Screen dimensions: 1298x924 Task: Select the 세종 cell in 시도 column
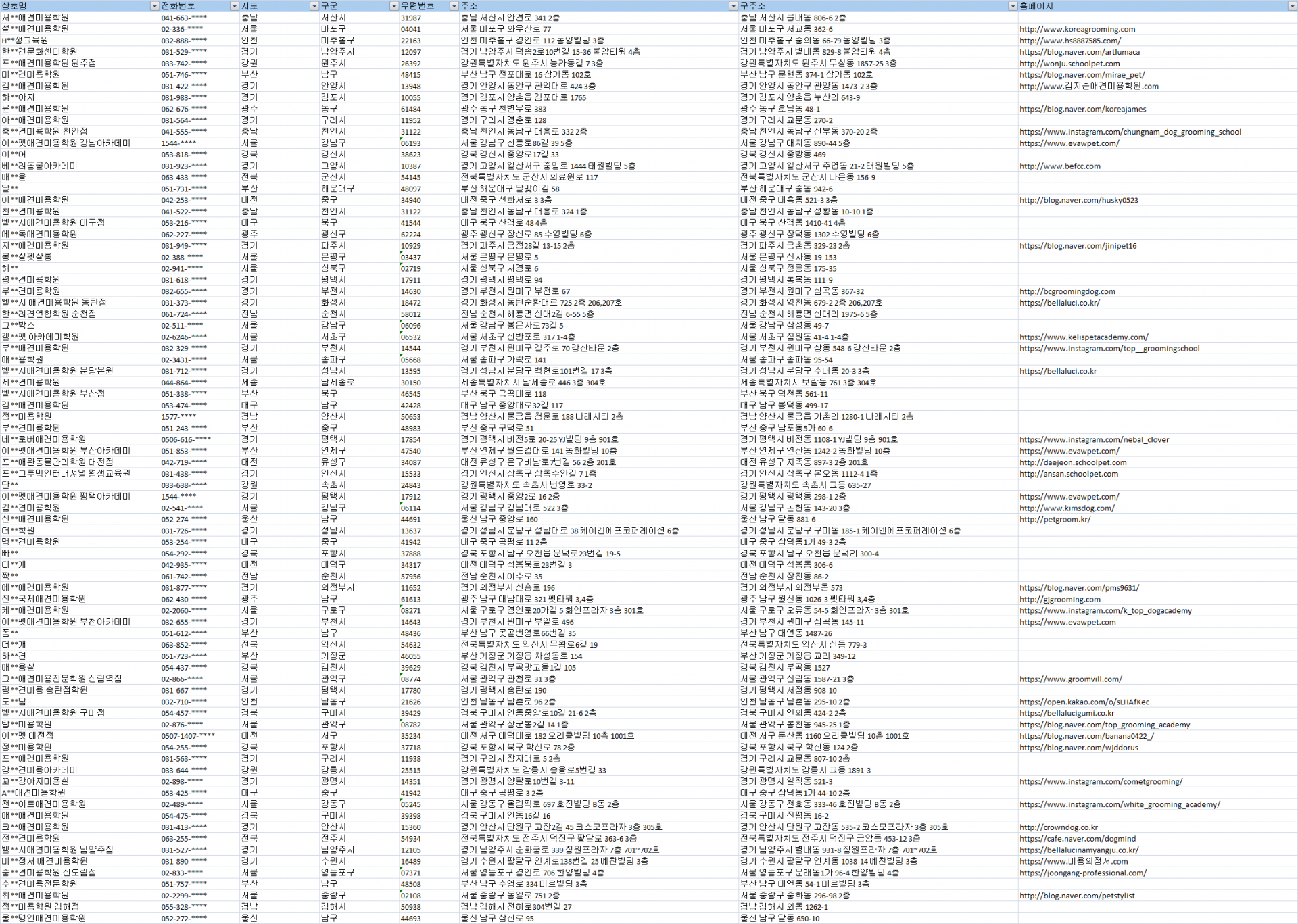[249, 383]
